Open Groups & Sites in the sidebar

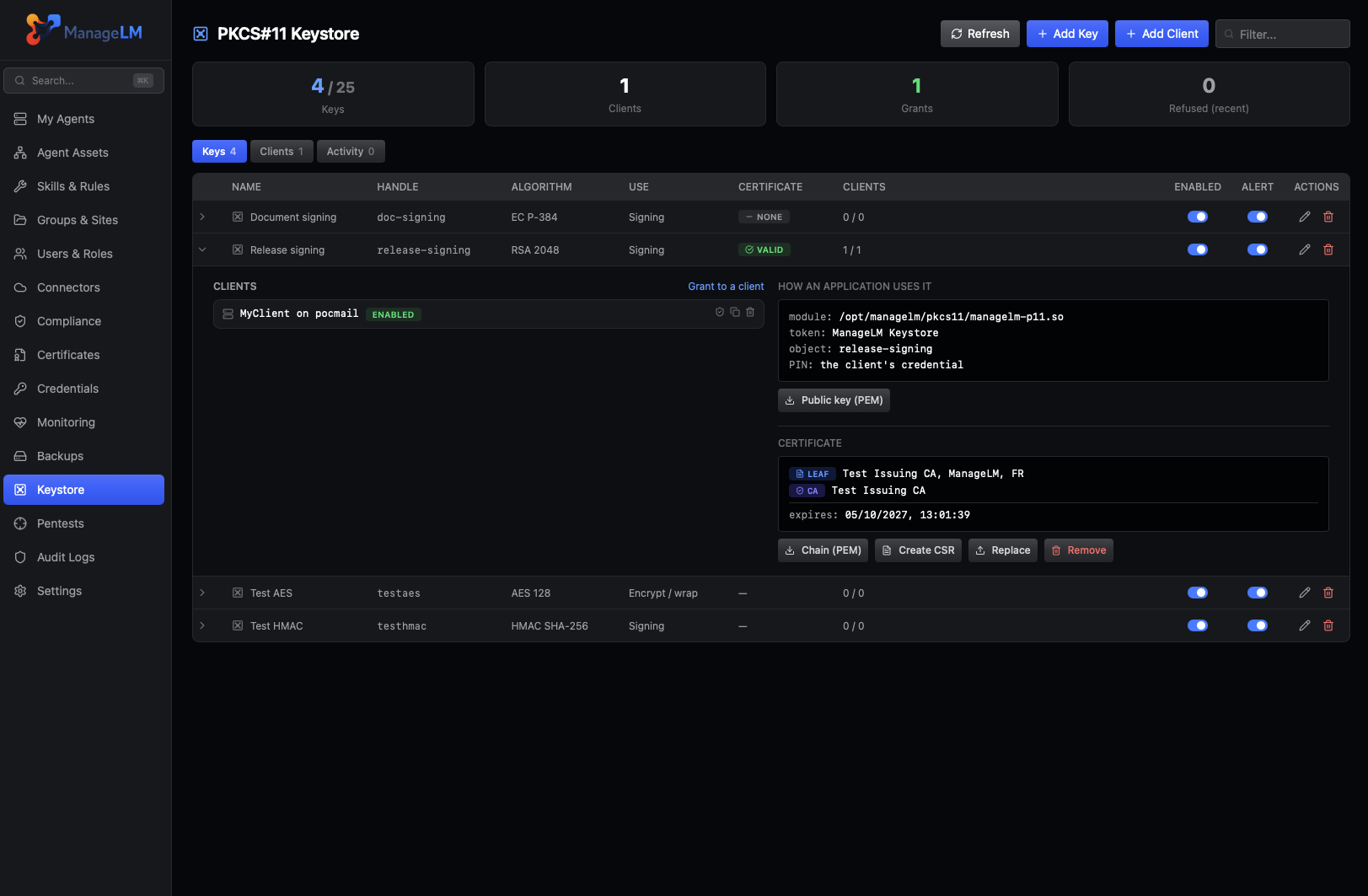pyautogui.click(x=83, y=220)
